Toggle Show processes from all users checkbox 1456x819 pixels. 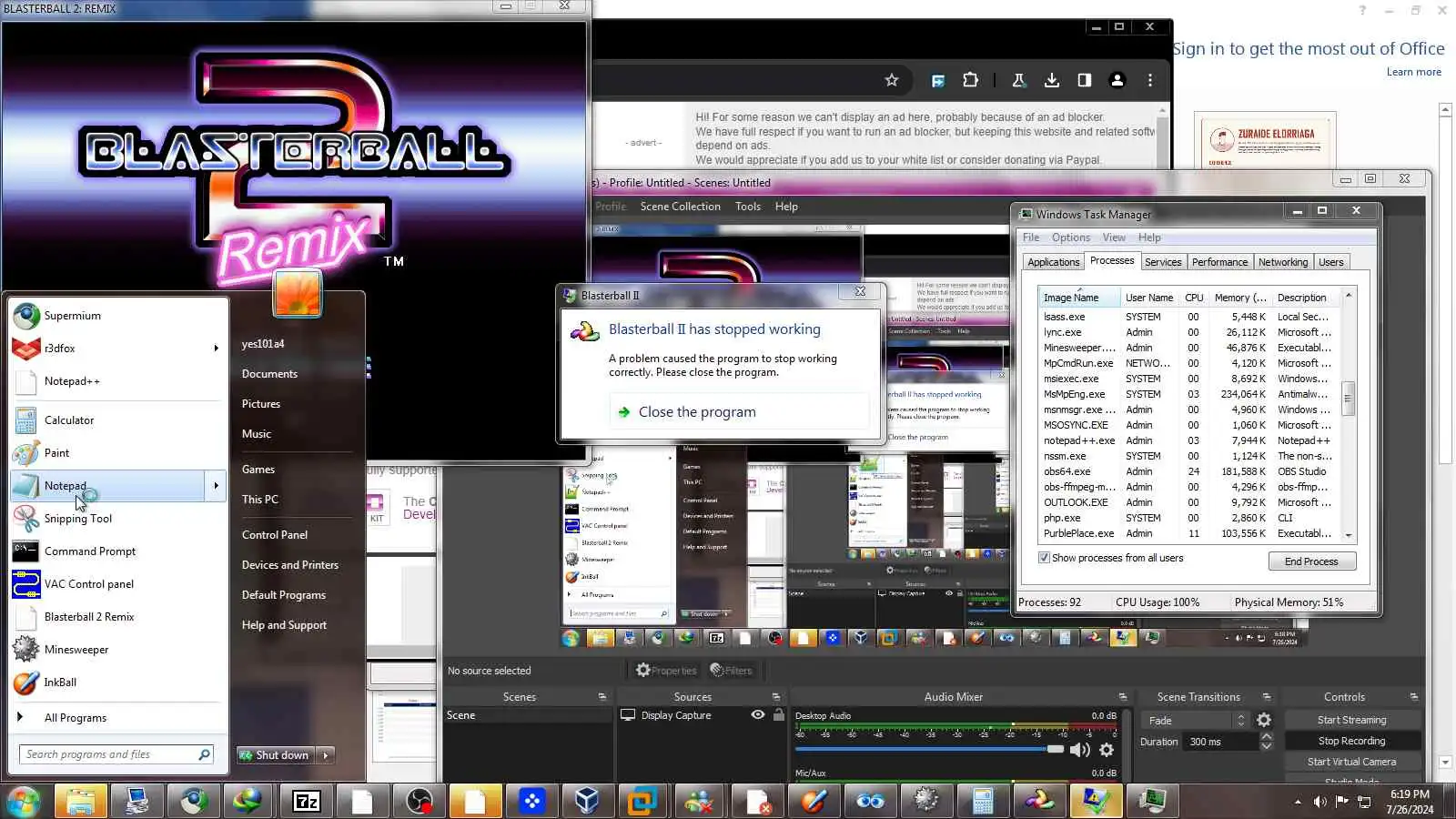click(x=1044, y=558)
